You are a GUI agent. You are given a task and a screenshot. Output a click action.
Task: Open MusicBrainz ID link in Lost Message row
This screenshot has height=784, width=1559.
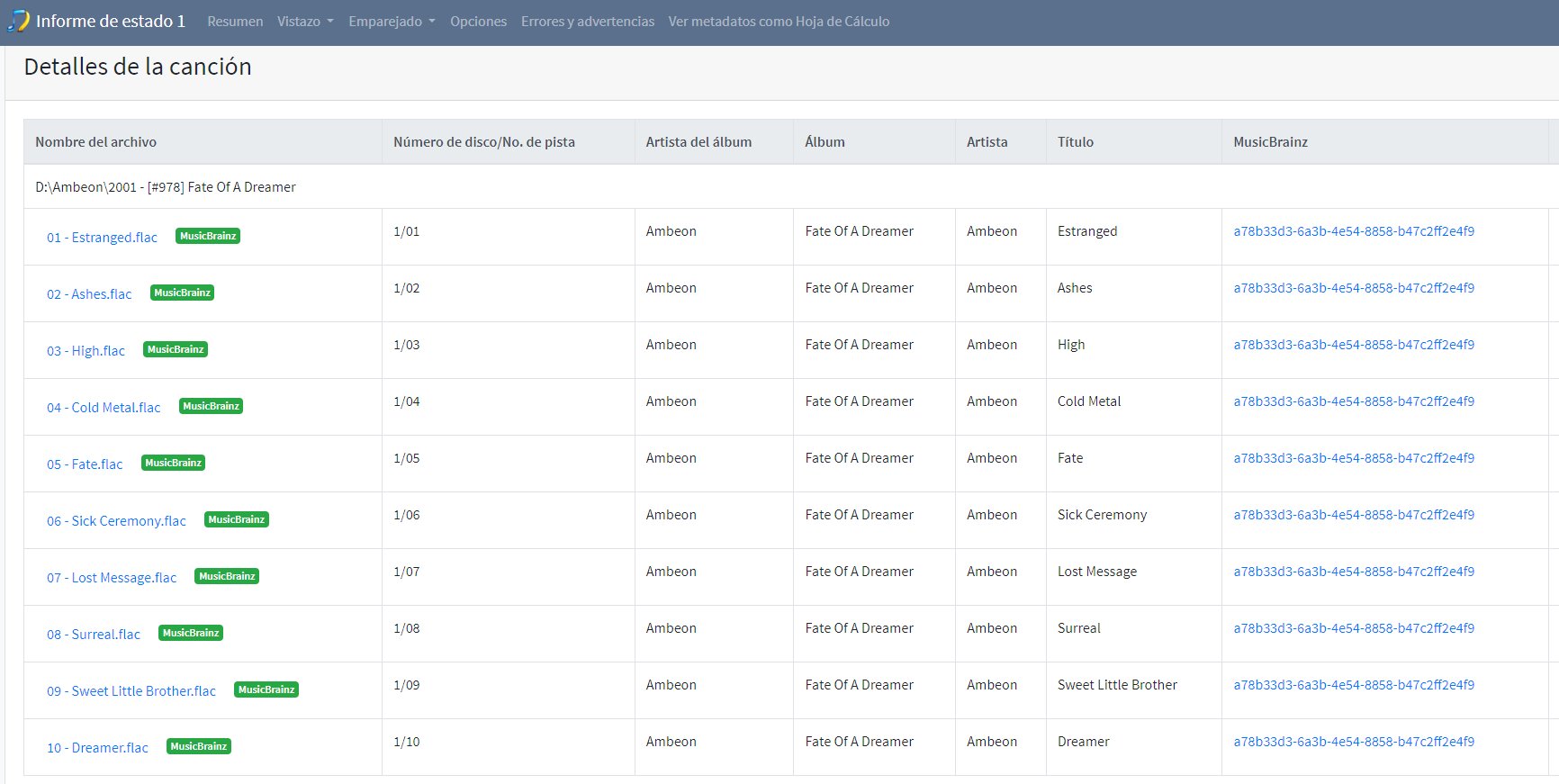click(x=1354, y=572)
